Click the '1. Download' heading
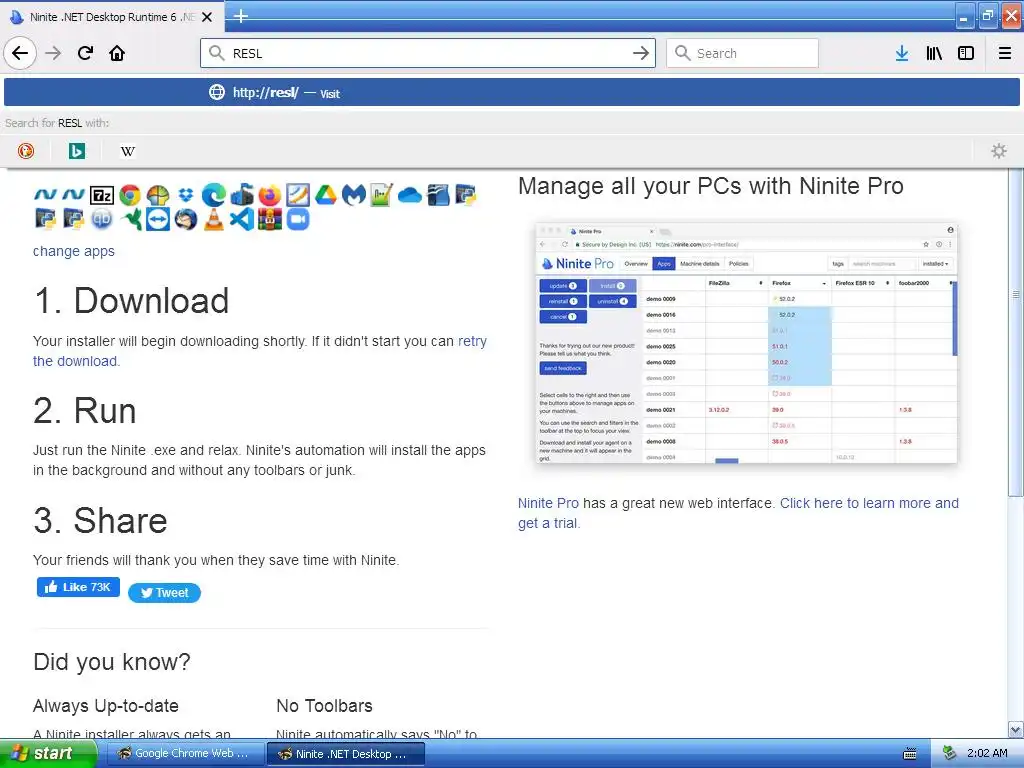 coord(131,300)
